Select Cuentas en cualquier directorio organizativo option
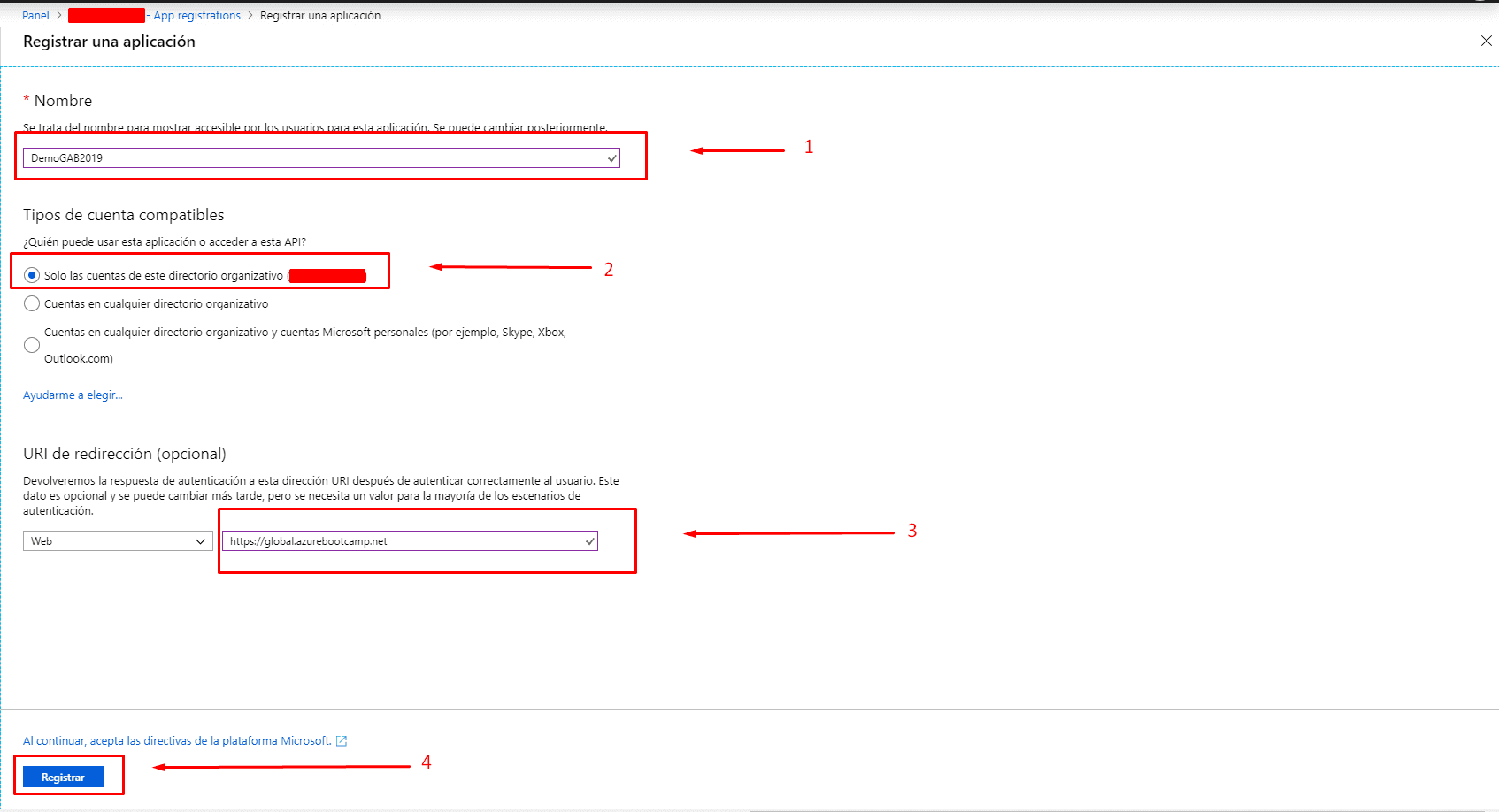The image size is (1499, 812). tap(32, 303)
